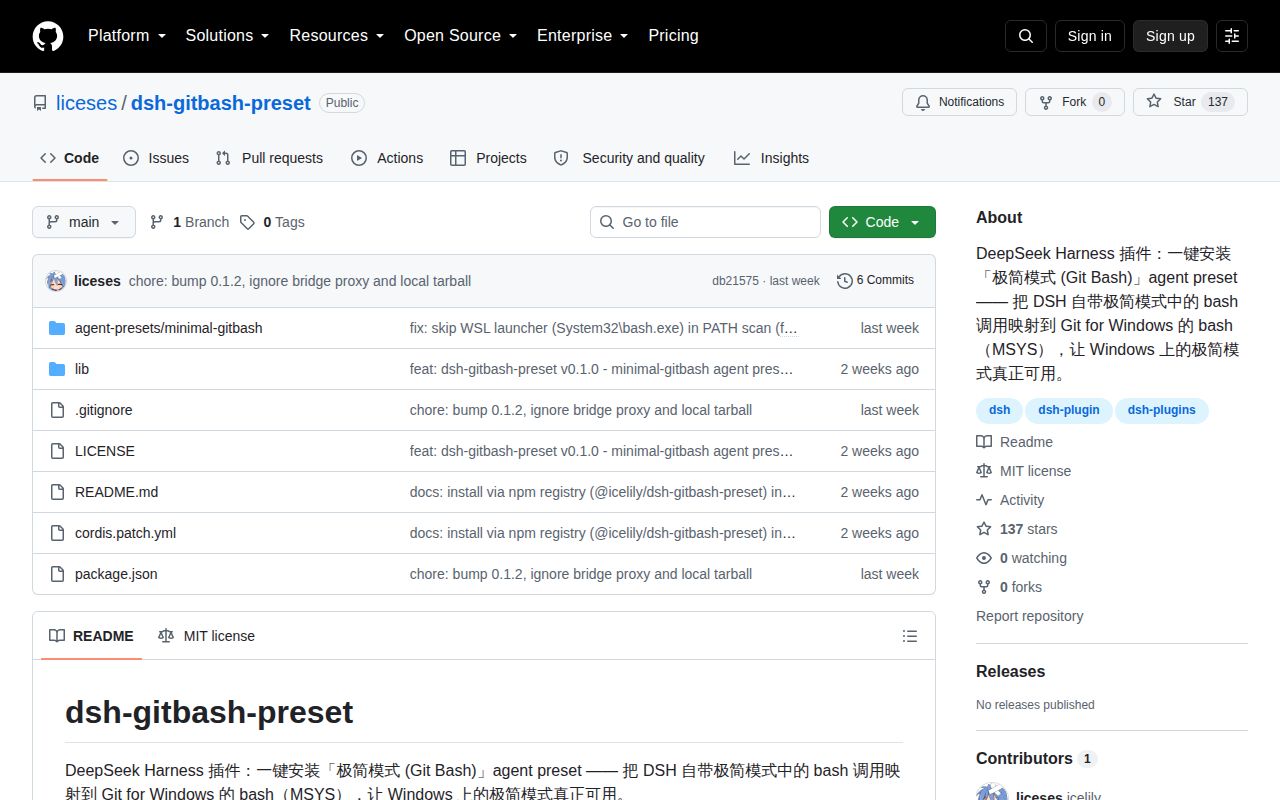This screenshot has width=1280, height=800.
Task: Open the Activity link
Action: click(1010, 500)
